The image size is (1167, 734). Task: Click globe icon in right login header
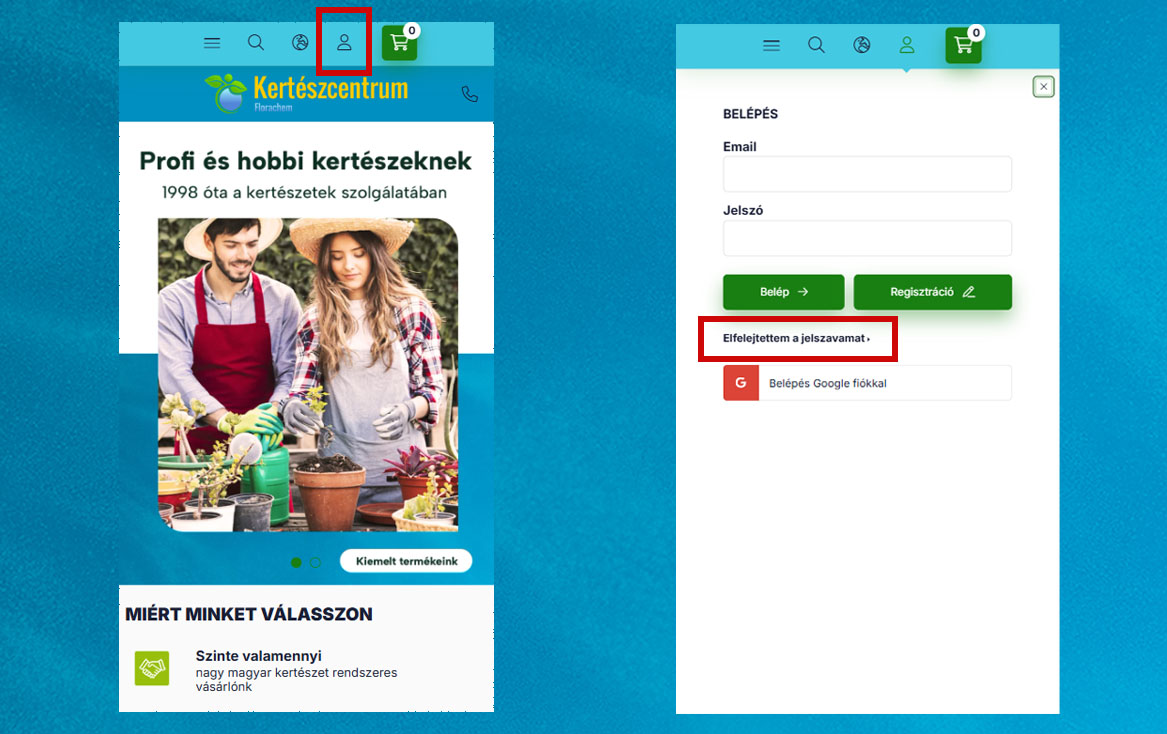click(x=862, y=45)
